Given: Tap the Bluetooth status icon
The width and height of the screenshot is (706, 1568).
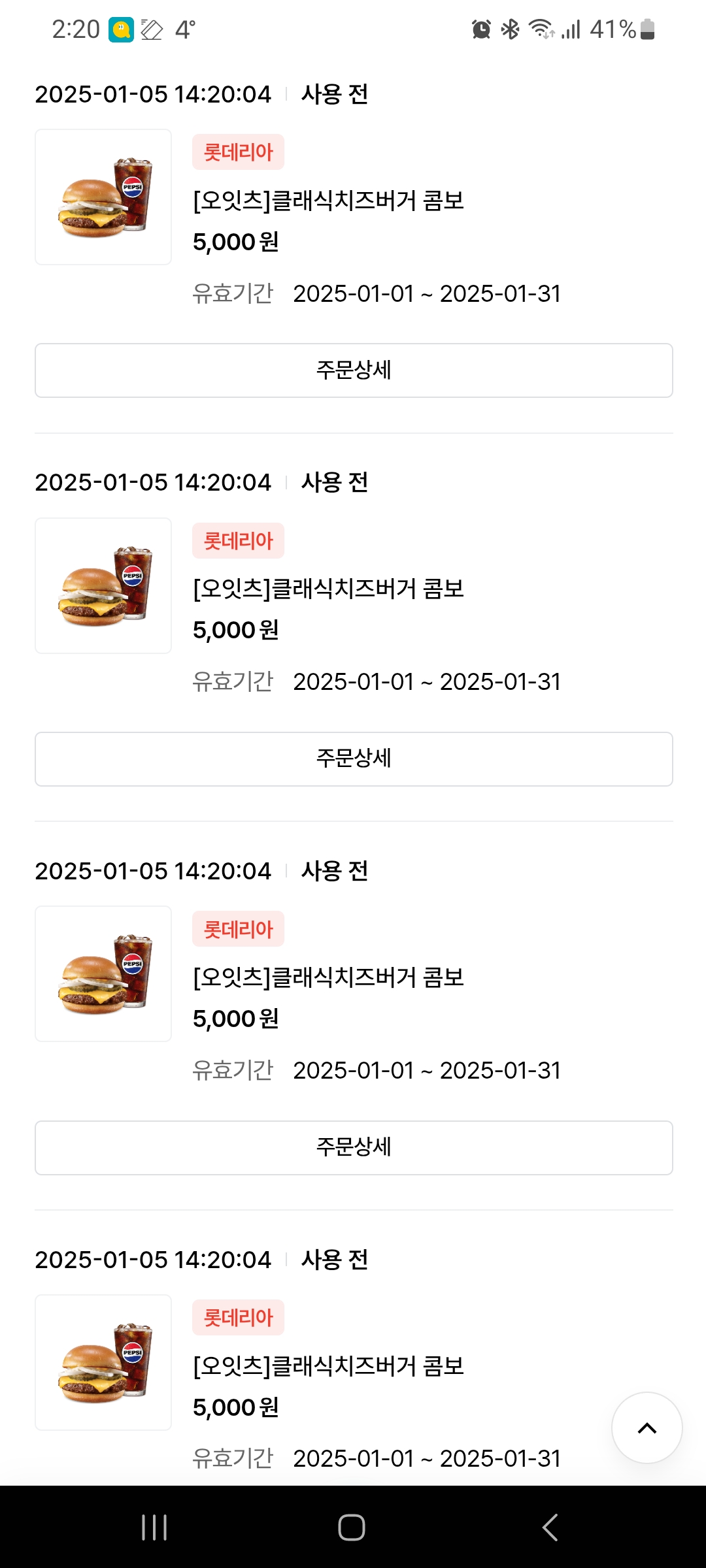Looking at the screenshot, I should tap(510, 29).
